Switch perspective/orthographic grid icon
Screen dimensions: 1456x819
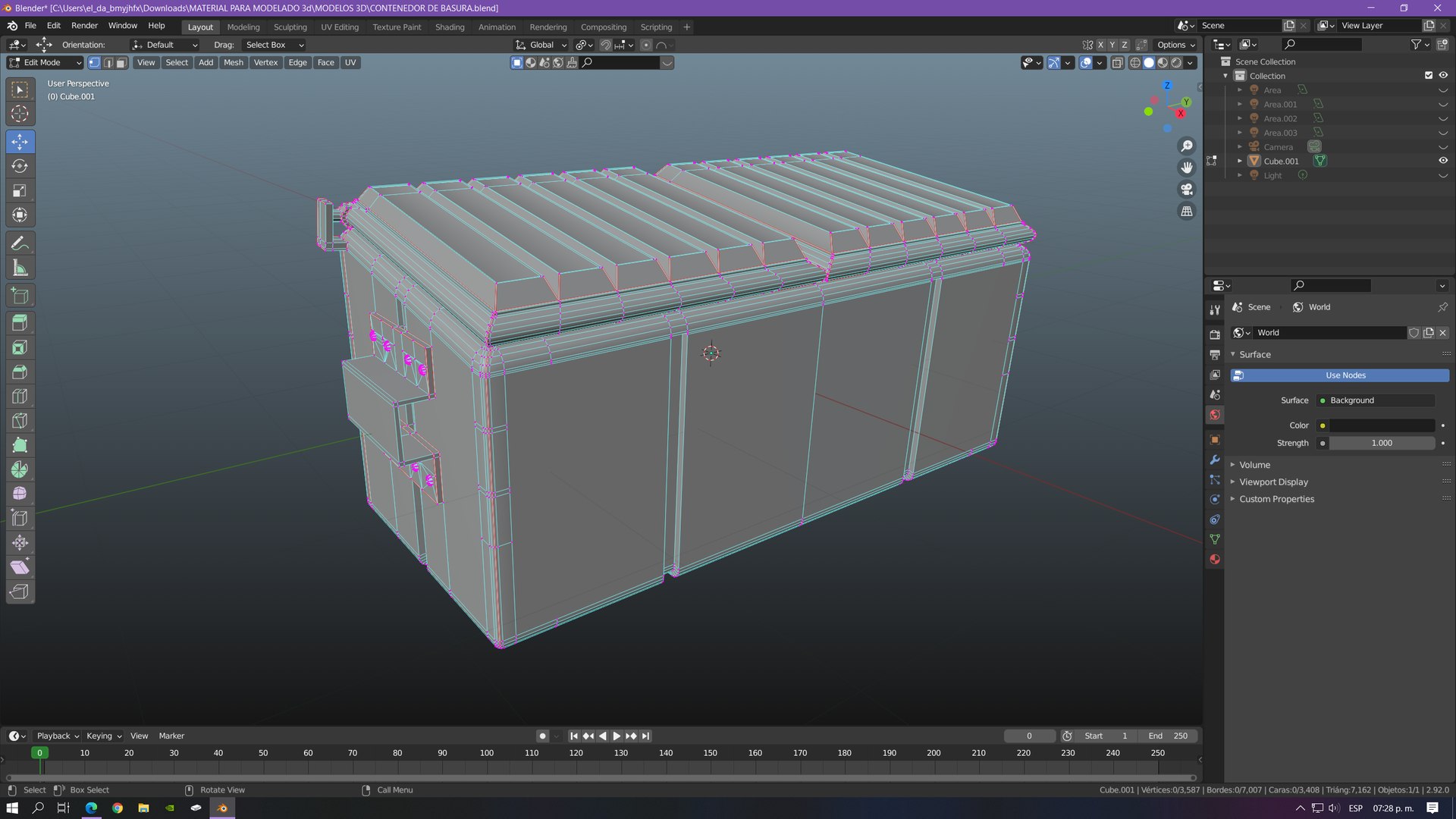[1187, 212]
